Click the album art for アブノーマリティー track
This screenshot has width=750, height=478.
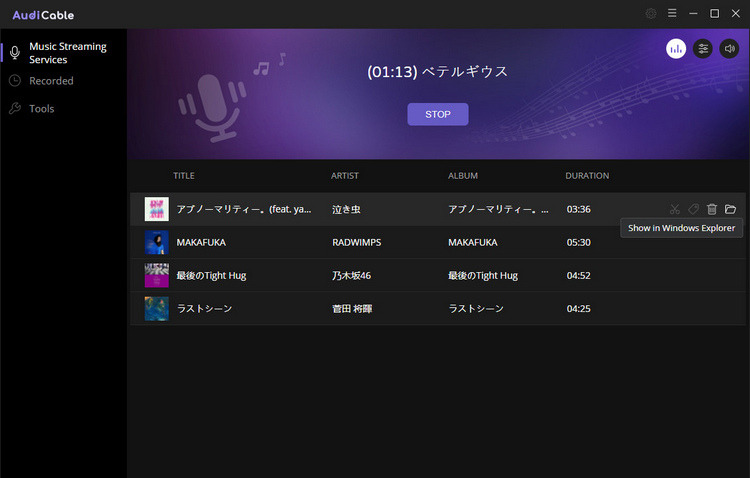point(157,209)
